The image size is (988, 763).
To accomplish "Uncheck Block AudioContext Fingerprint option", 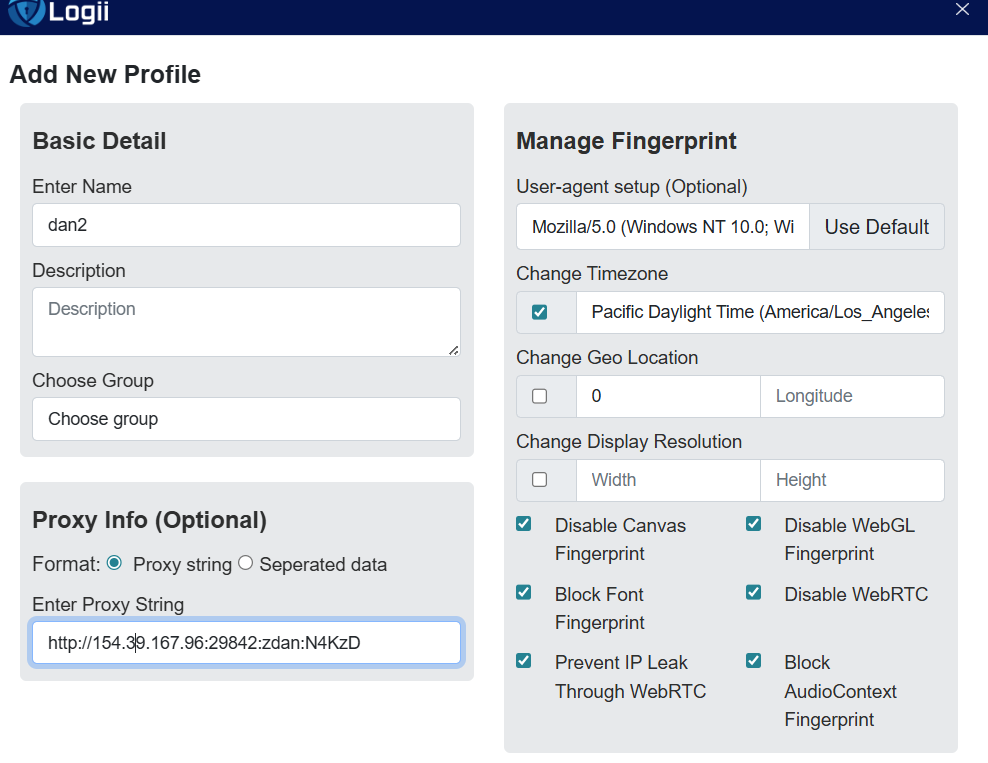I will point(754,661).
